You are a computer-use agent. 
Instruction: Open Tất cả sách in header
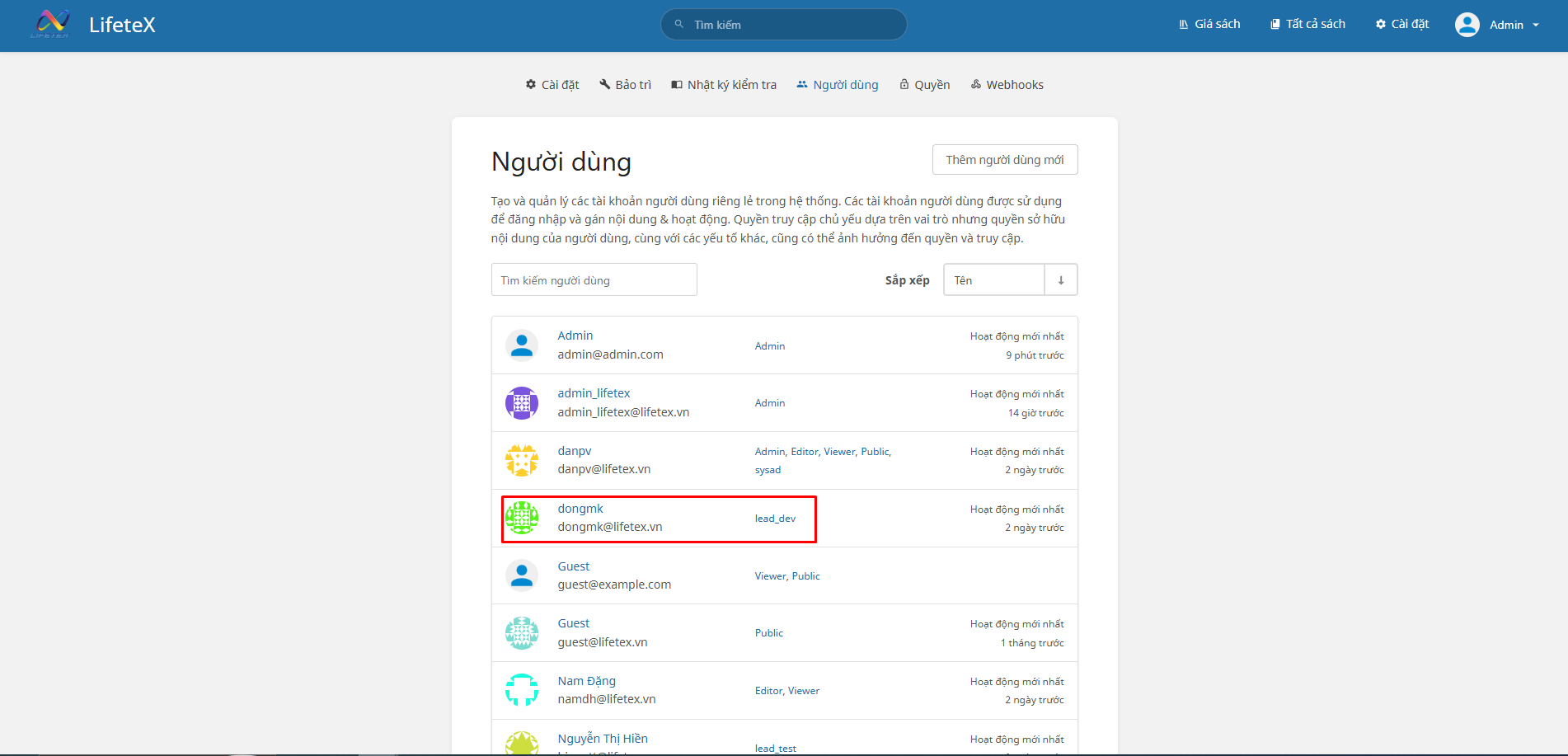[1307, 25]
